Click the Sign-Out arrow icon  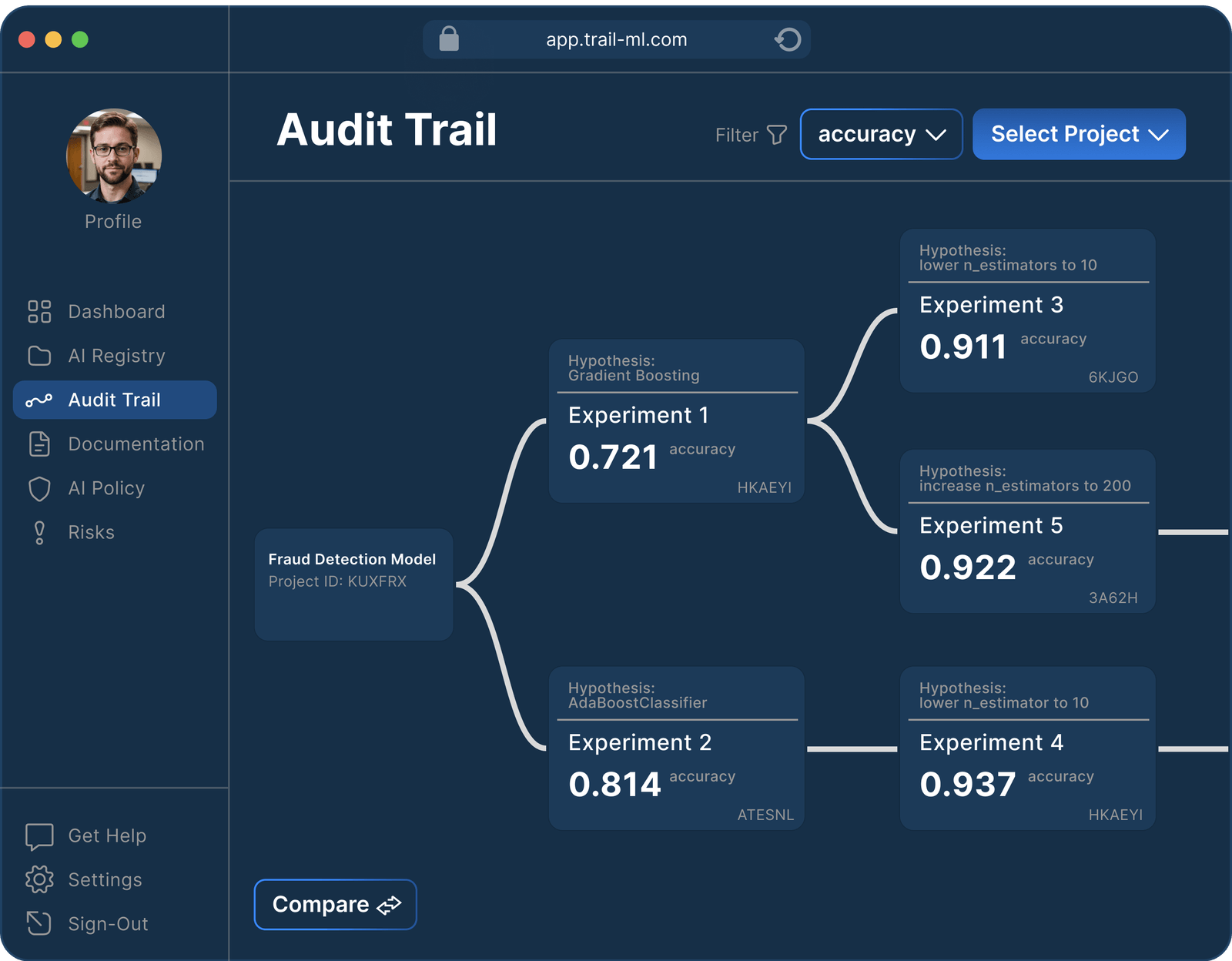[39, 923]
